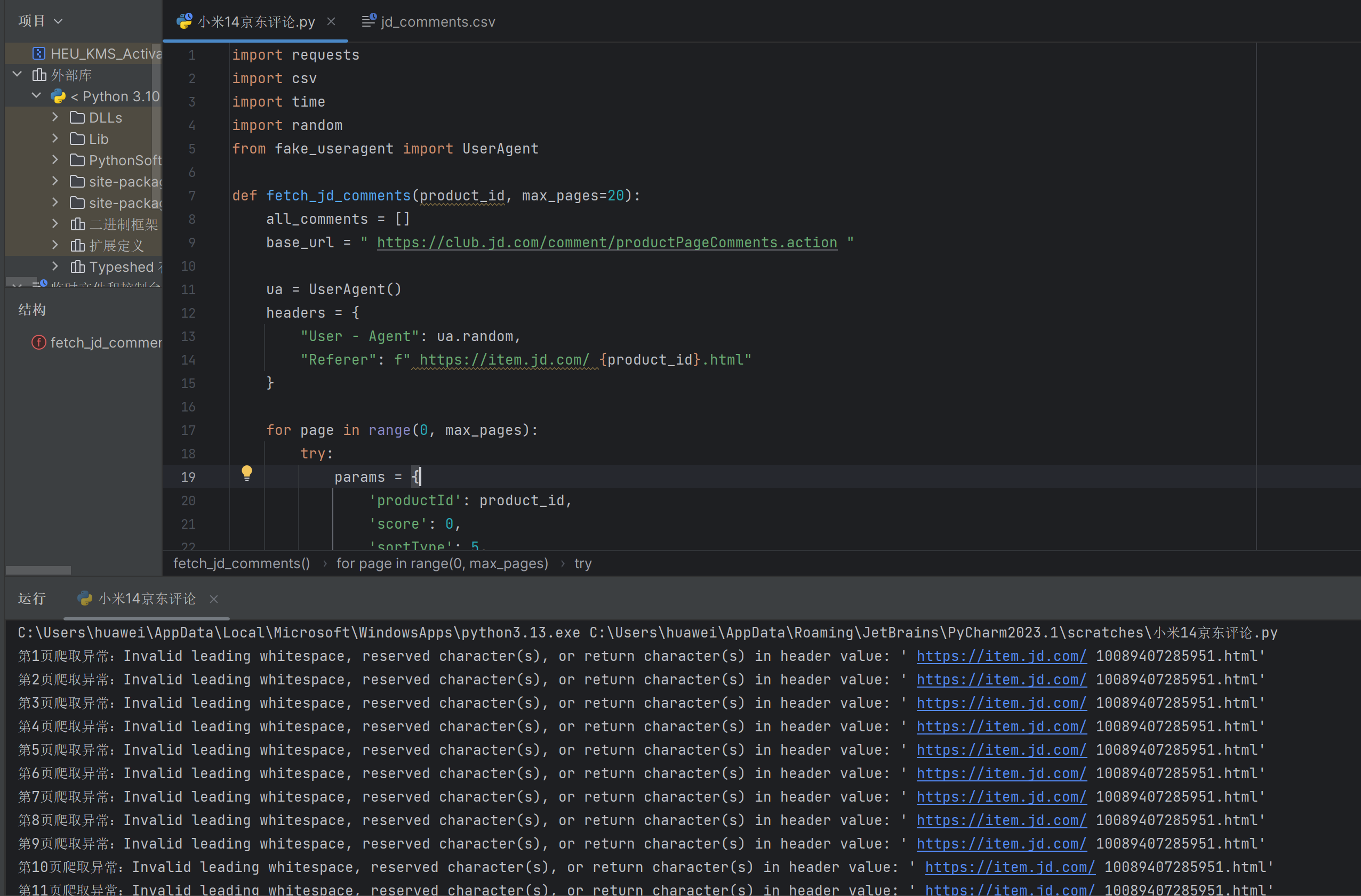The height and width of the screenshot is (896, 1361).
Task: Close the 小米14京东评论 run tab
Action: click(214, 599)
